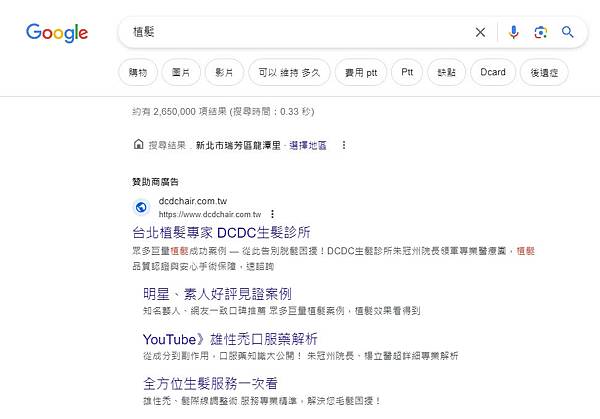Select the 費用 ptt chip
Image resolution: width=600 pixels, height=419 pixels.
[361, 72]
